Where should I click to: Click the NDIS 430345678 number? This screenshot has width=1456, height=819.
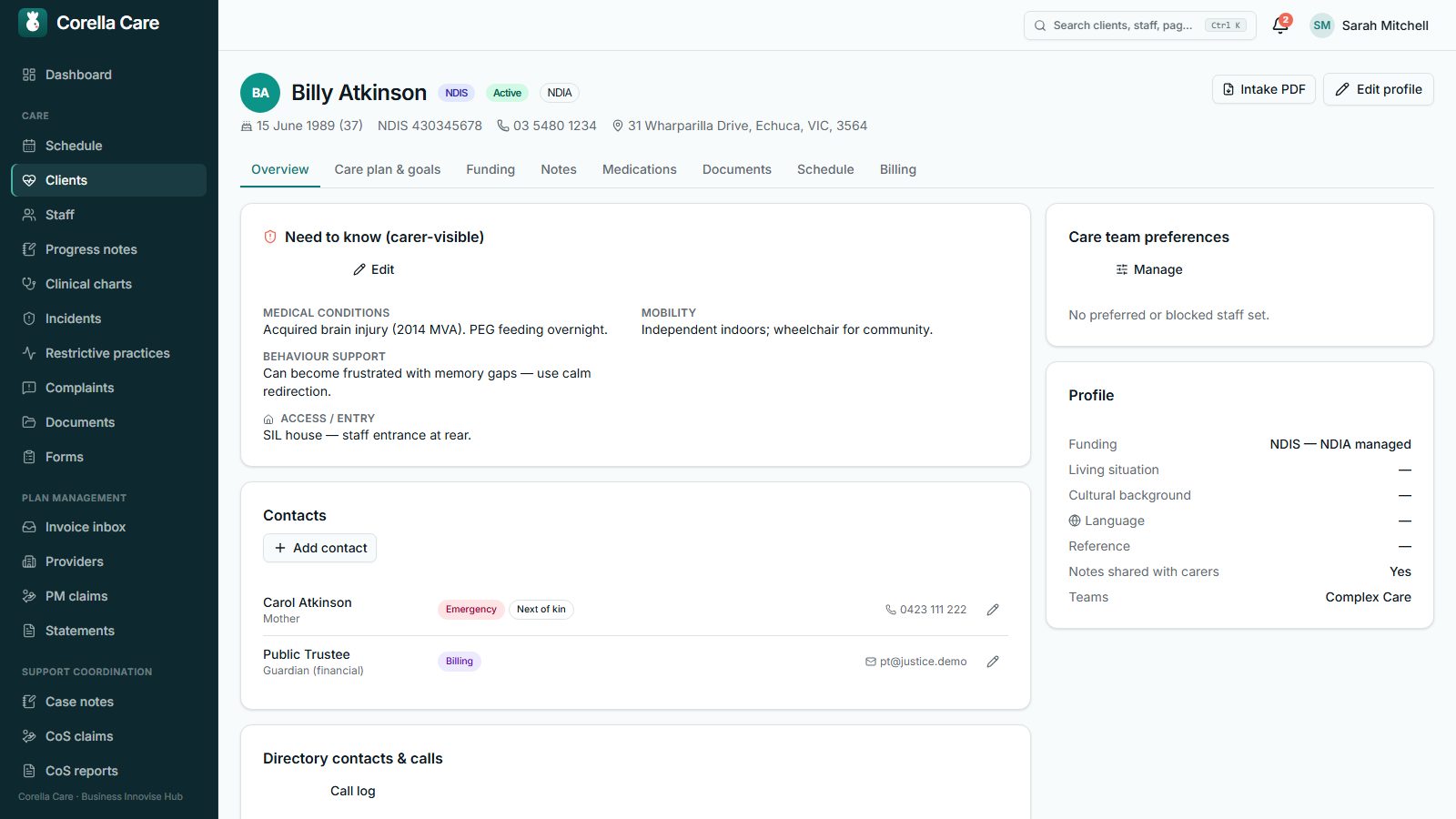(x=430, y=126)
